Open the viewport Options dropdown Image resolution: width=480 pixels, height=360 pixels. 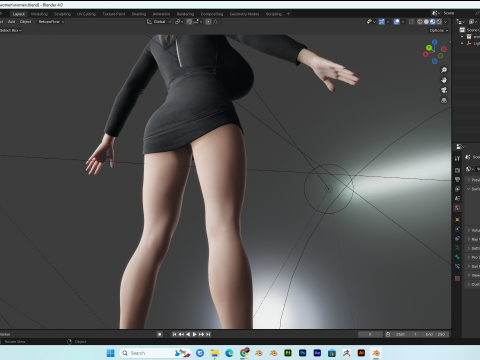(439, 30)
